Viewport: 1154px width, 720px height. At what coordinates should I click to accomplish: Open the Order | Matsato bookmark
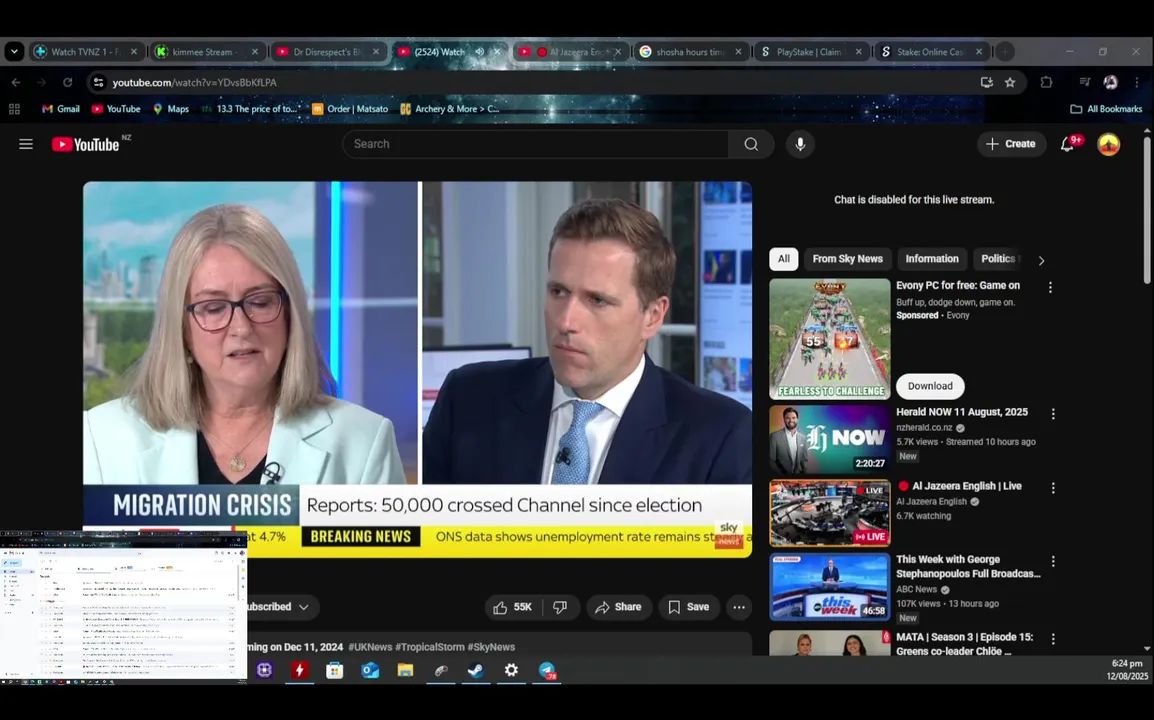point(350,109)
